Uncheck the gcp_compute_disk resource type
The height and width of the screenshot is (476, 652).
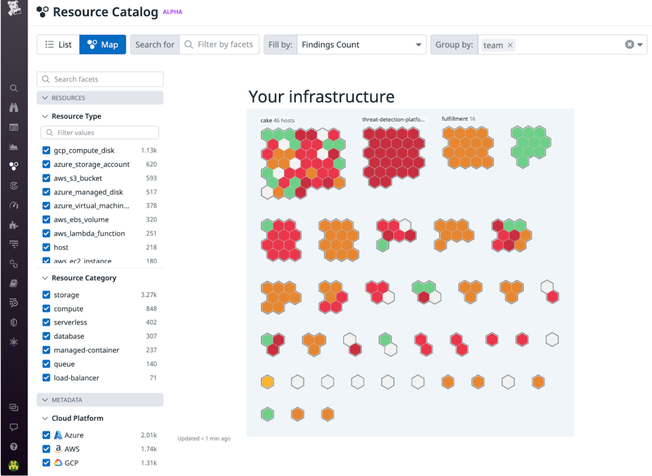click(x=46, y=149)
